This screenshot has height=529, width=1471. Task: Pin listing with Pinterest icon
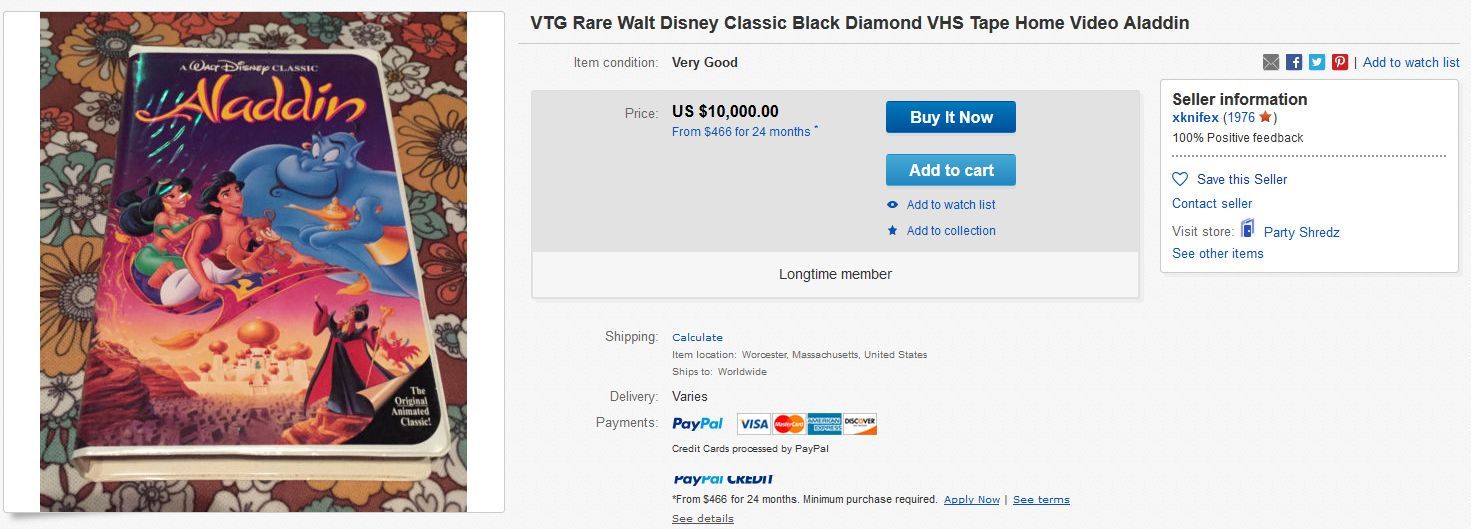click(1340, 62)
